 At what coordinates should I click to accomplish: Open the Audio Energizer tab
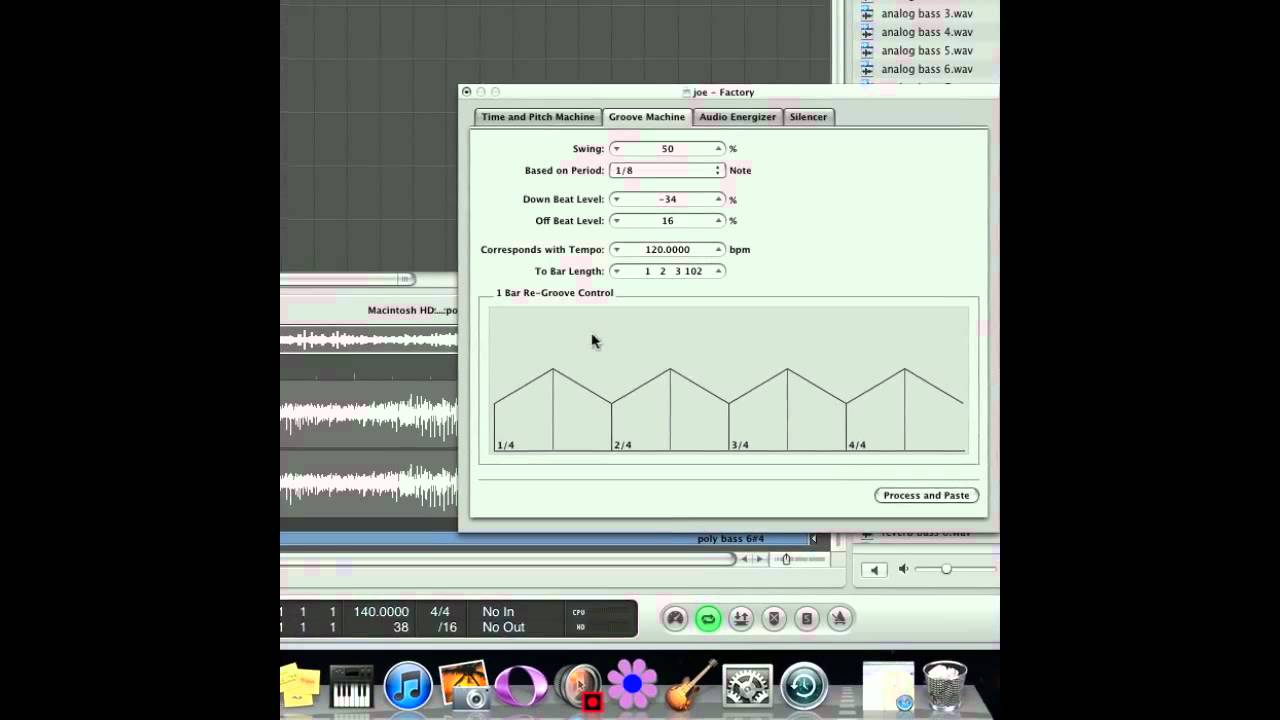pyautogui.click(x=738, y=117)
